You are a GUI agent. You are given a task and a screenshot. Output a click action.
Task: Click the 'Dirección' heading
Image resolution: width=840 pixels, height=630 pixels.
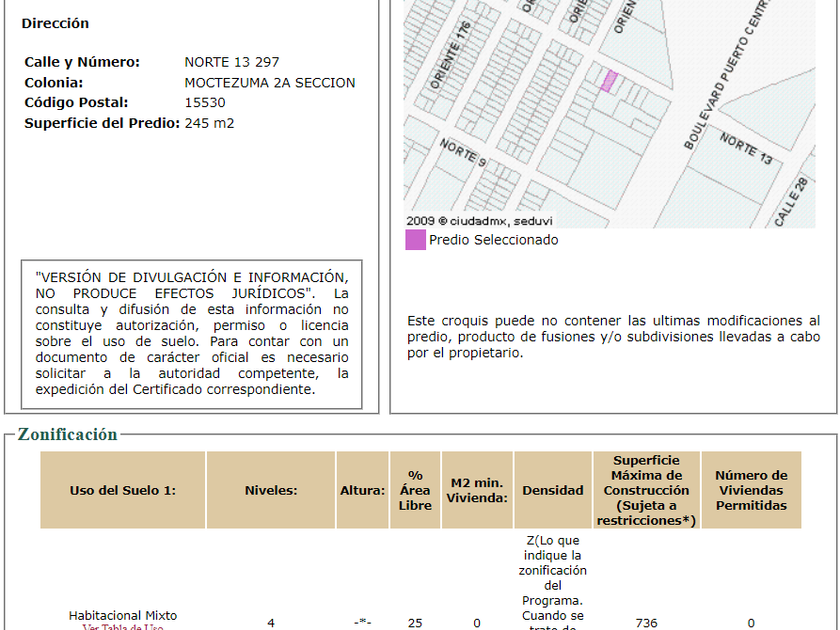[55, 24]
